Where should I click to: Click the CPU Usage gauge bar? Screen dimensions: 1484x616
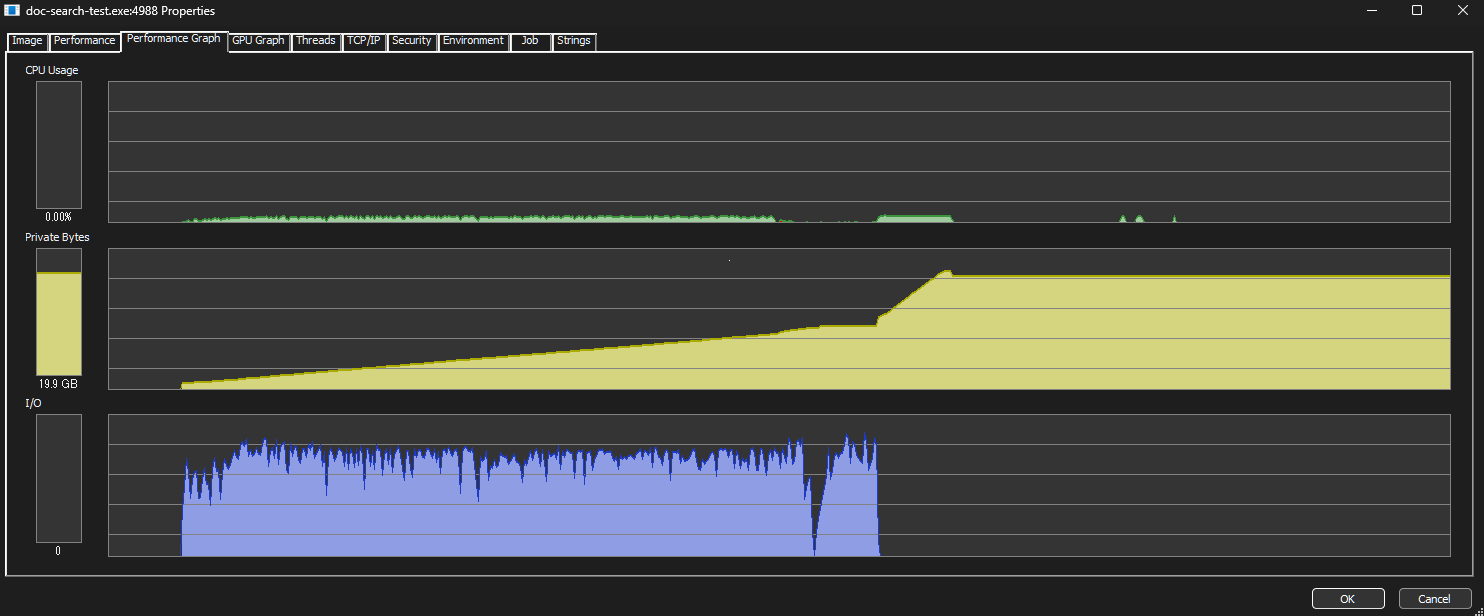coord(59,145)
